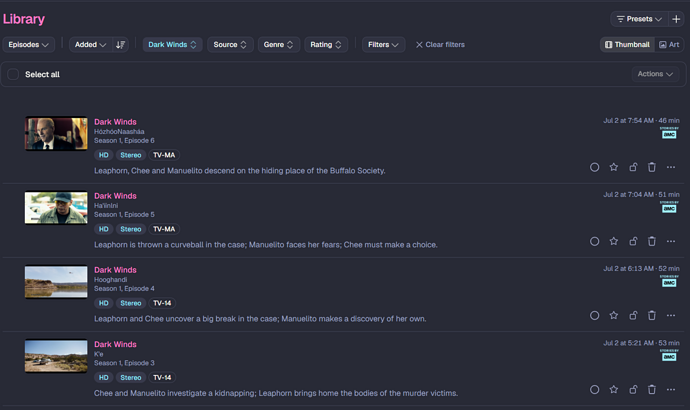This screenshot has height=410, width=690.
Task: Delete Episode 6 with trash icon
Action: tap(652, 167)
